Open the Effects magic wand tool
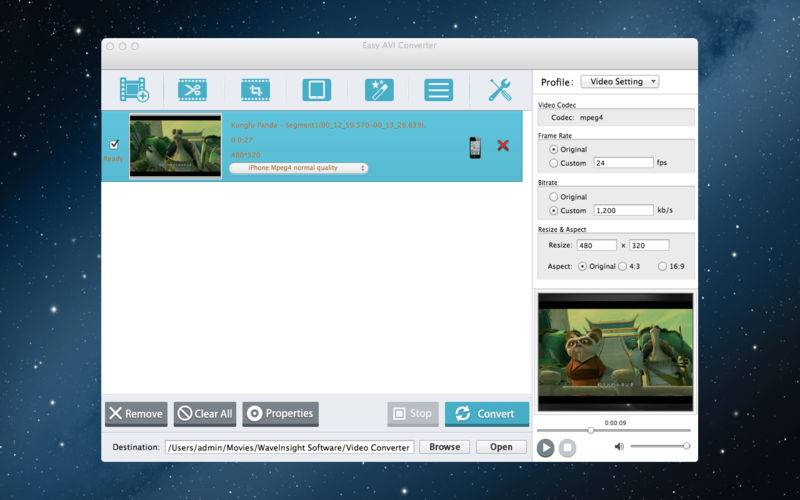 tap(379, 90)
